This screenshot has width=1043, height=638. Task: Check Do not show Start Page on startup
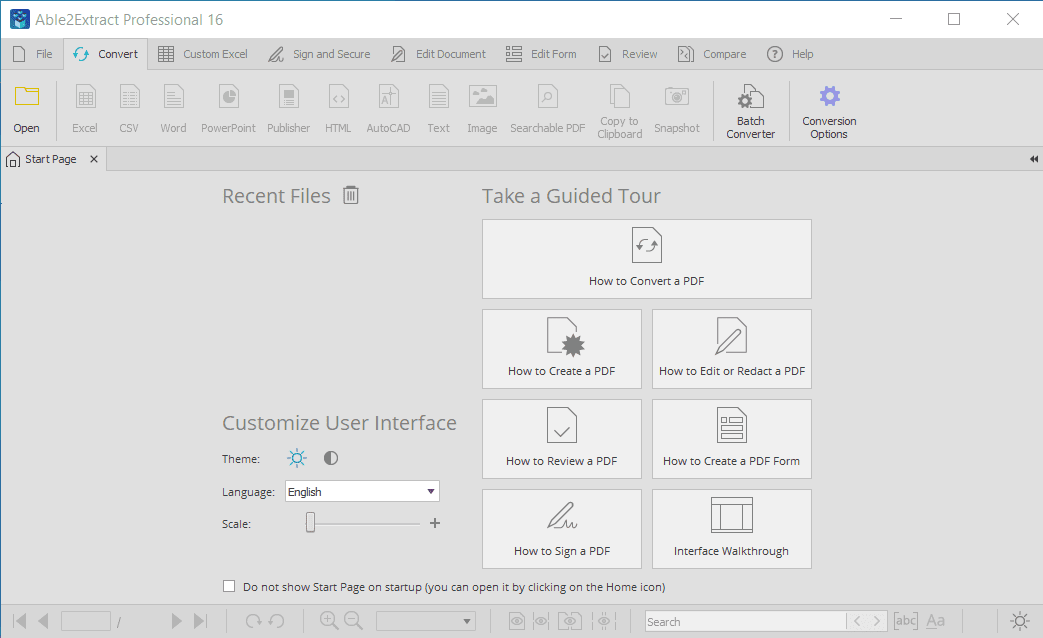point(229,586)
